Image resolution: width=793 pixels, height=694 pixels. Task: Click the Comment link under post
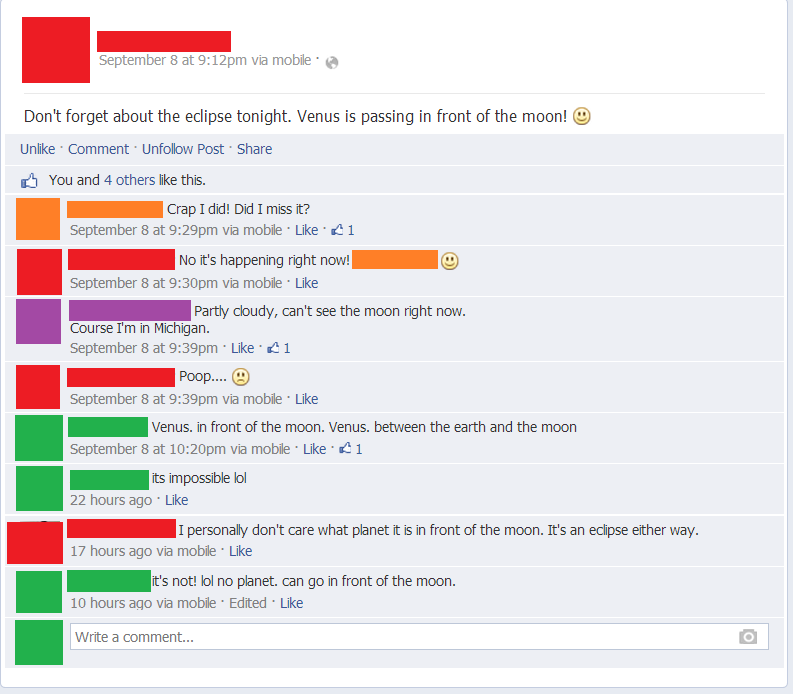[99, 149]
